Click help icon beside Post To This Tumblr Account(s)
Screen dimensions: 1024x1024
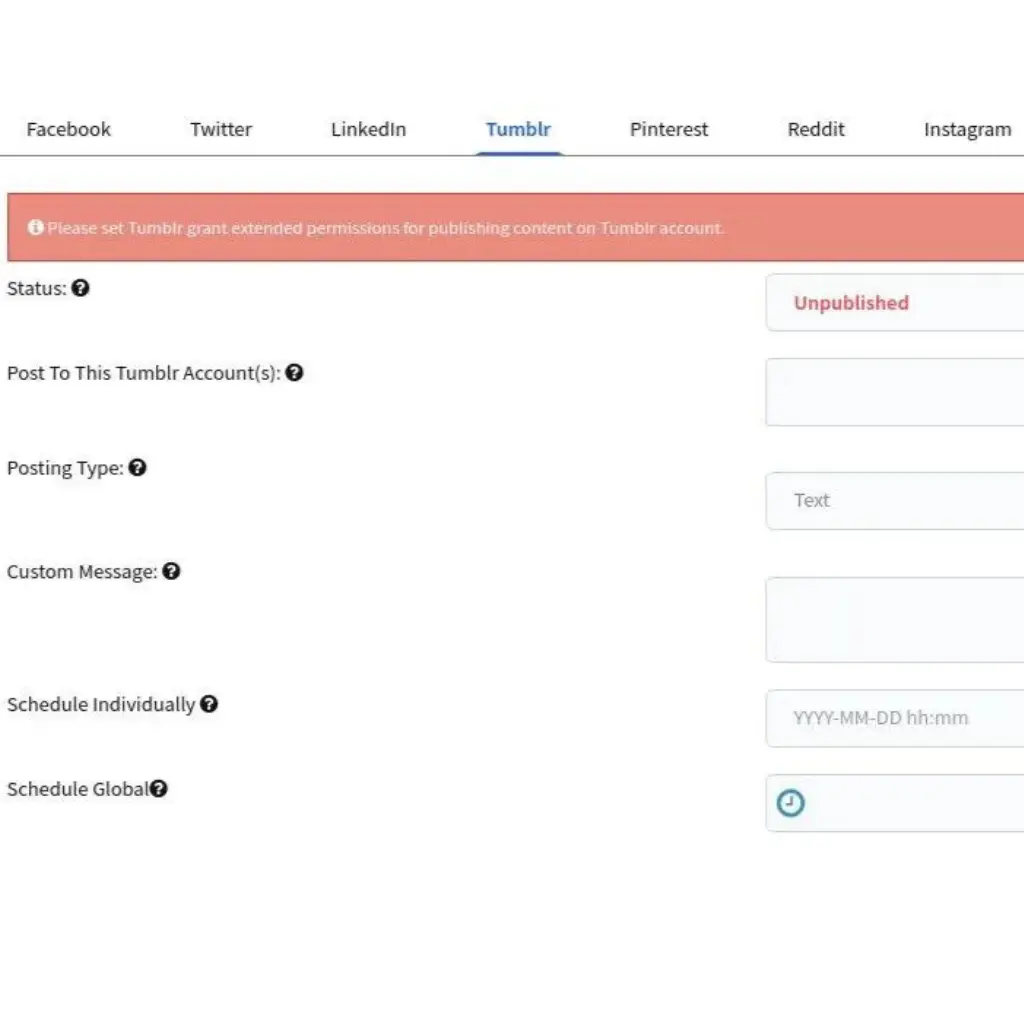(294, 373)
